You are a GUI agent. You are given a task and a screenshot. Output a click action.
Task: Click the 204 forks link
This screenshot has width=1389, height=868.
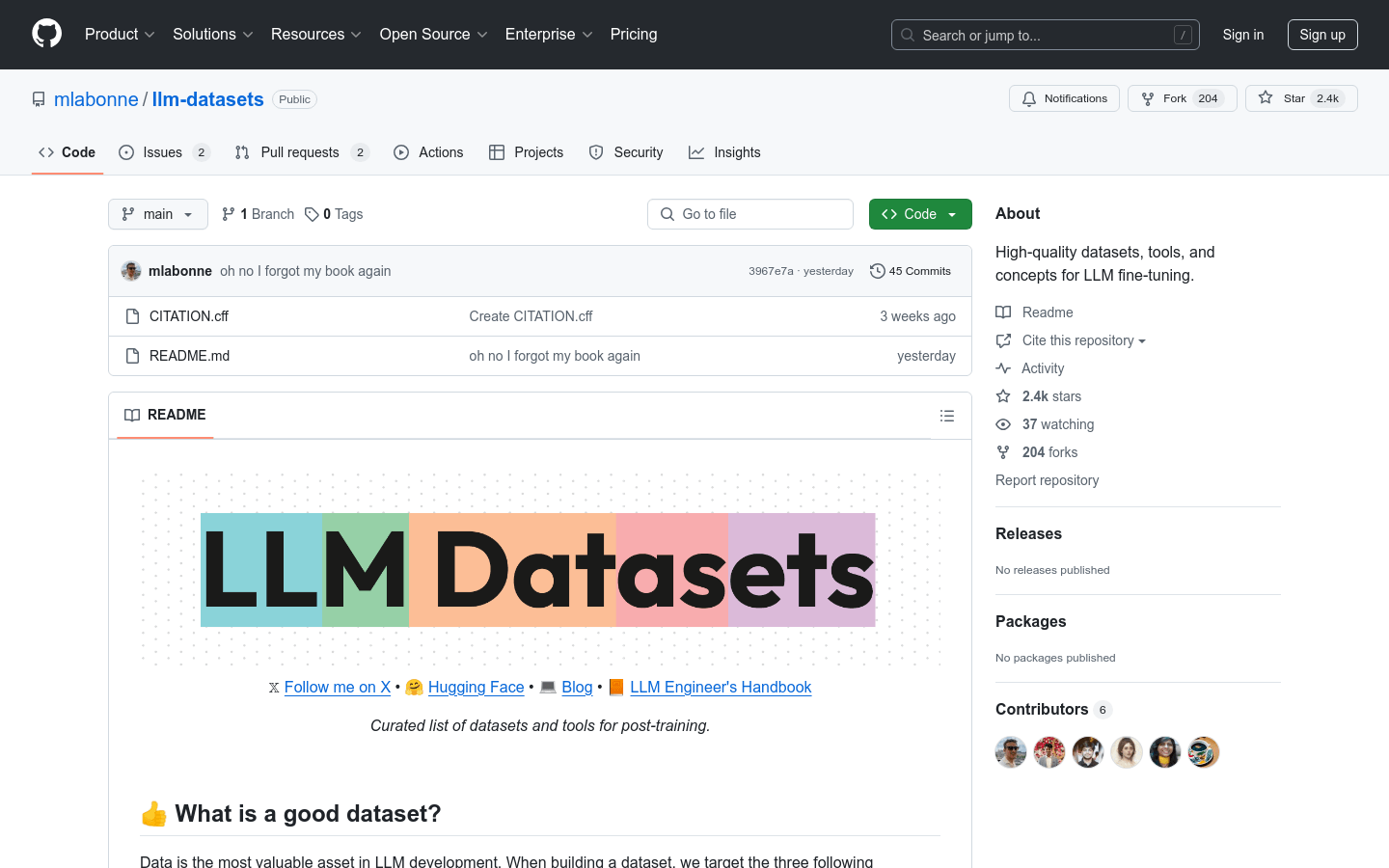click(1037, 452)
